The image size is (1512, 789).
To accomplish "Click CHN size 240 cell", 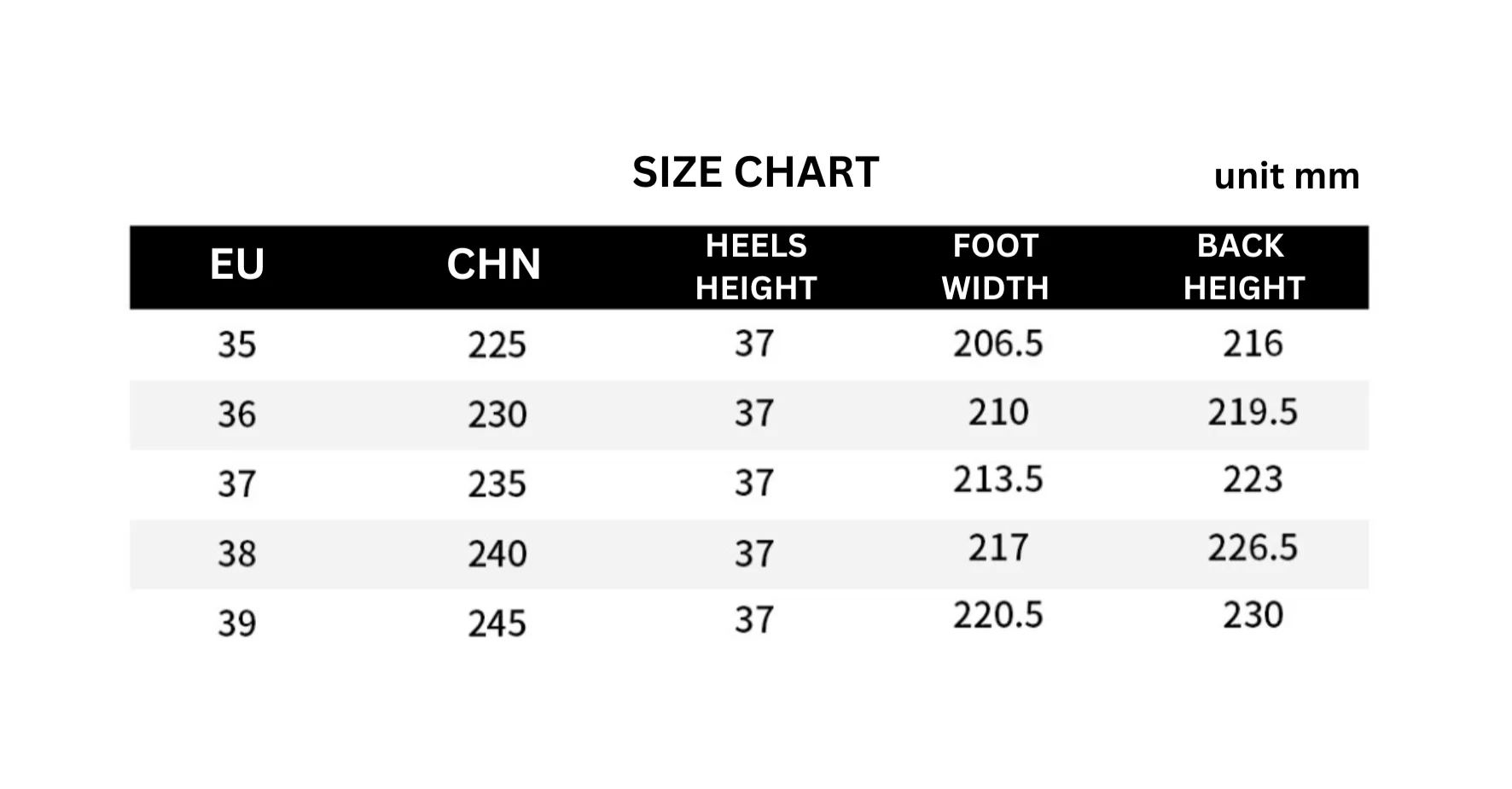I will [x=497, y=554].
